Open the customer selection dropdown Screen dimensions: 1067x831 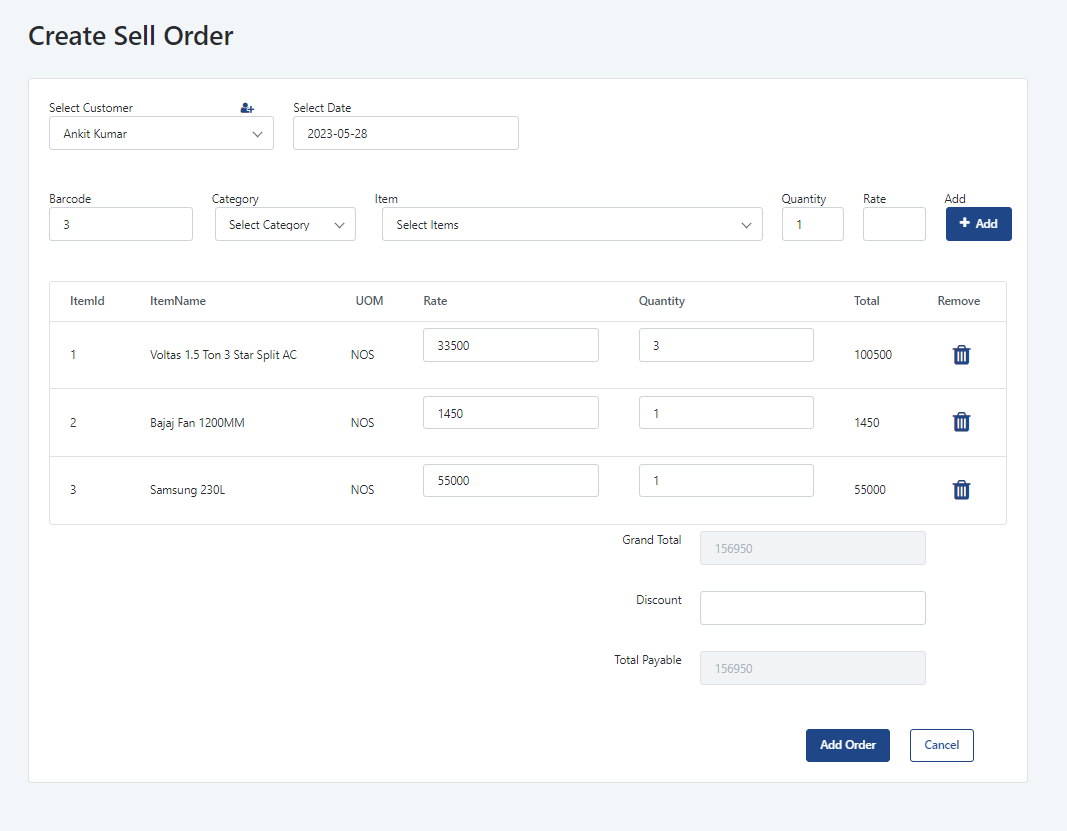[x=161, y=133]
